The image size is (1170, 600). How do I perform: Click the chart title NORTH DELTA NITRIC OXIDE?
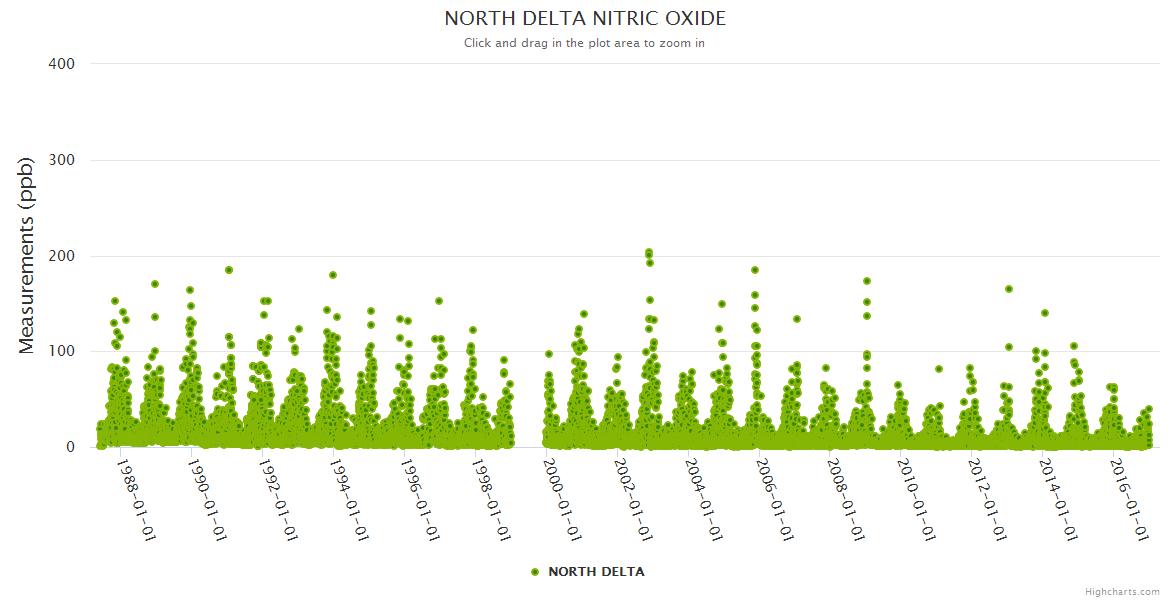point(585,19)
